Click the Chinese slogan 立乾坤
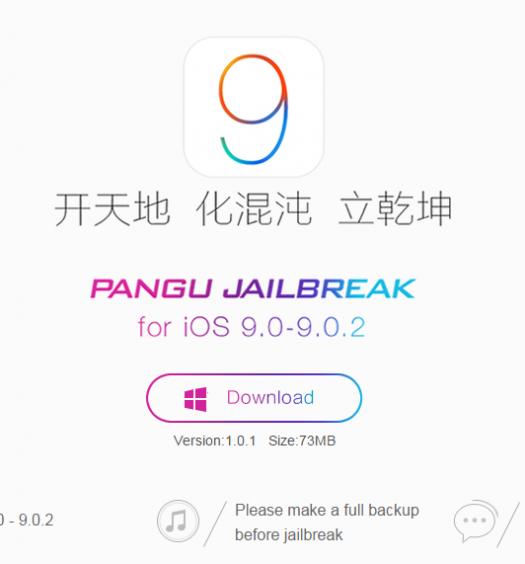Screen dimensions: 525x564 pos(395,209)
